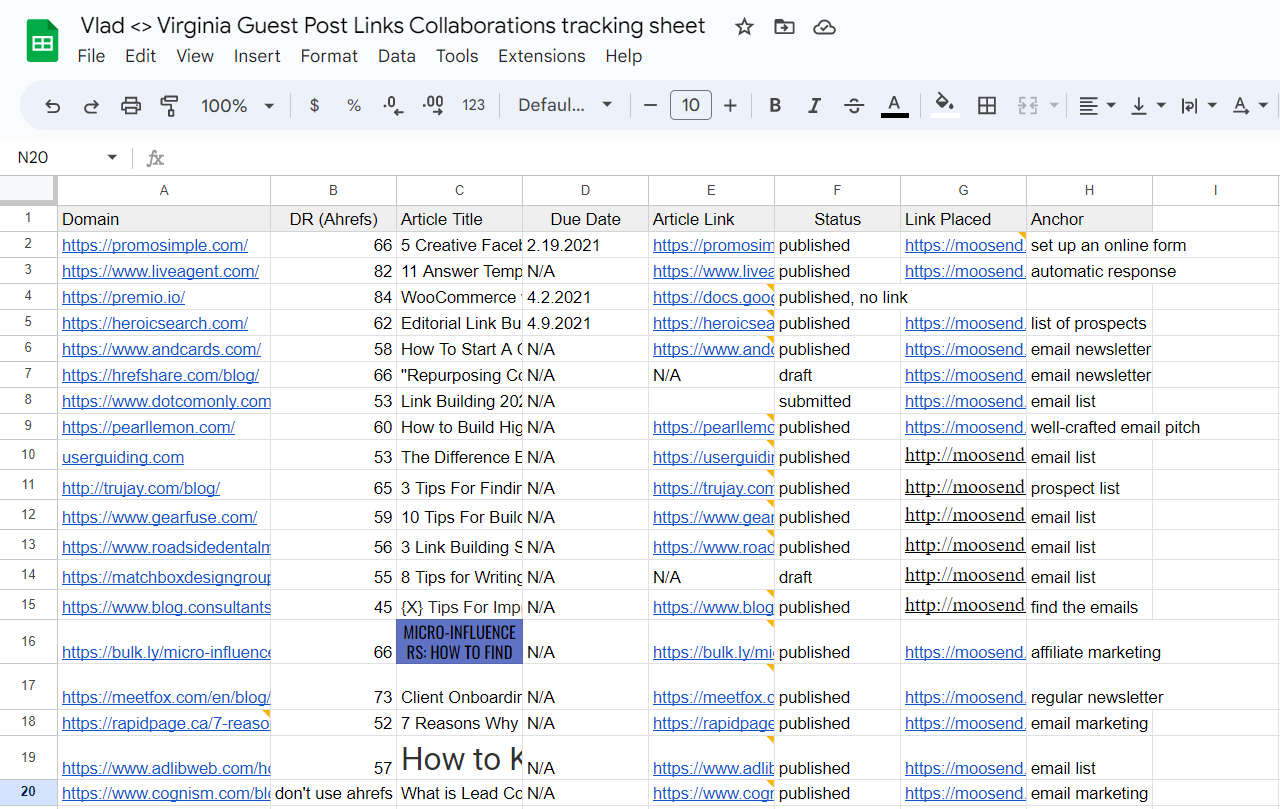
Task: Open text wrapping dropdown
Action: tap(1198, 105)
